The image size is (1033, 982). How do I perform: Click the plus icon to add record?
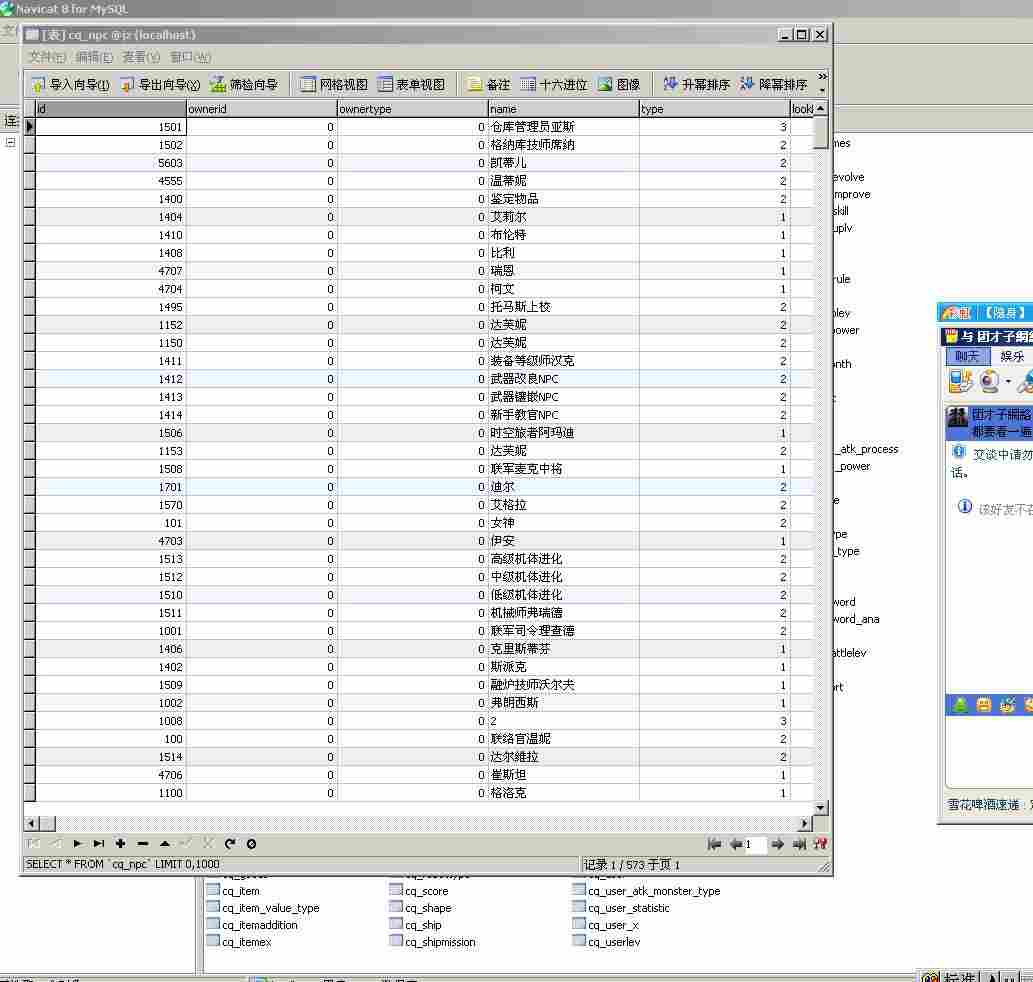(120, 844)
